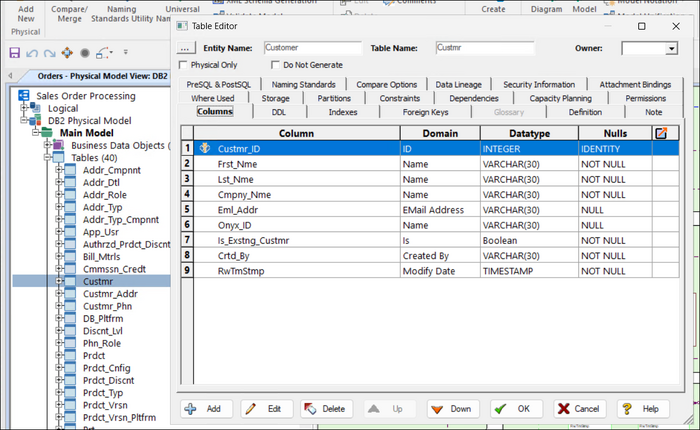
Task: Click the Redo arrow icon
Action: (x=49, y=53)
